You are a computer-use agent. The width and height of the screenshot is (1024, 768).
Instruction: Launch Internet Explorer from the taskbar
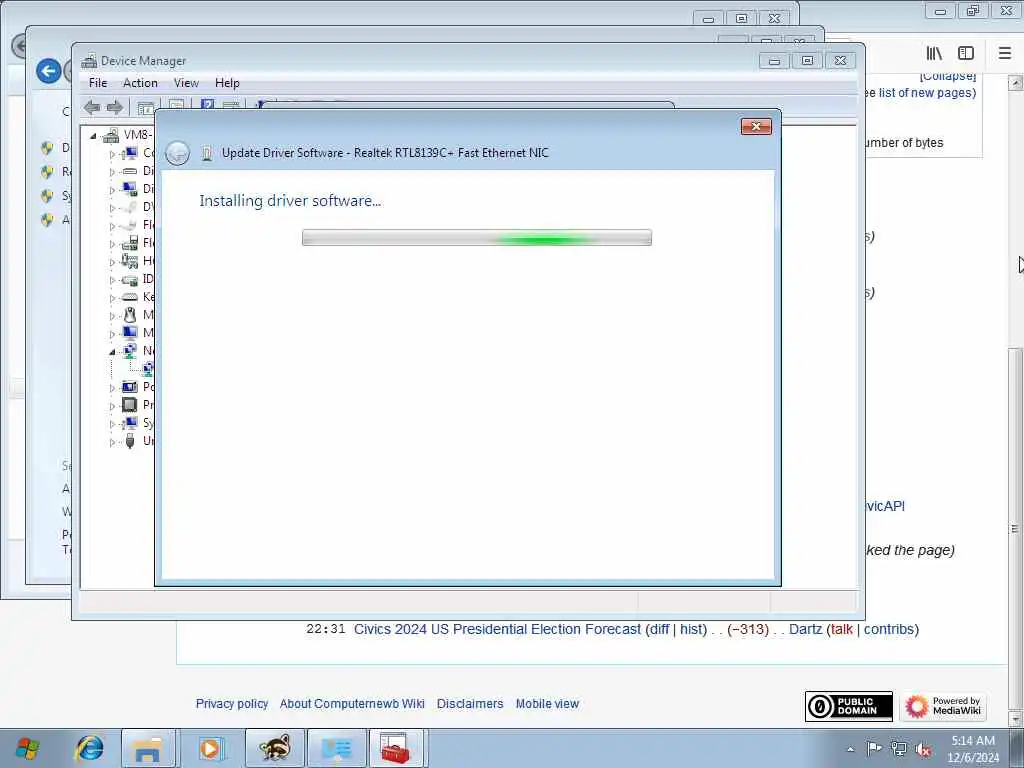click(89, 748)
